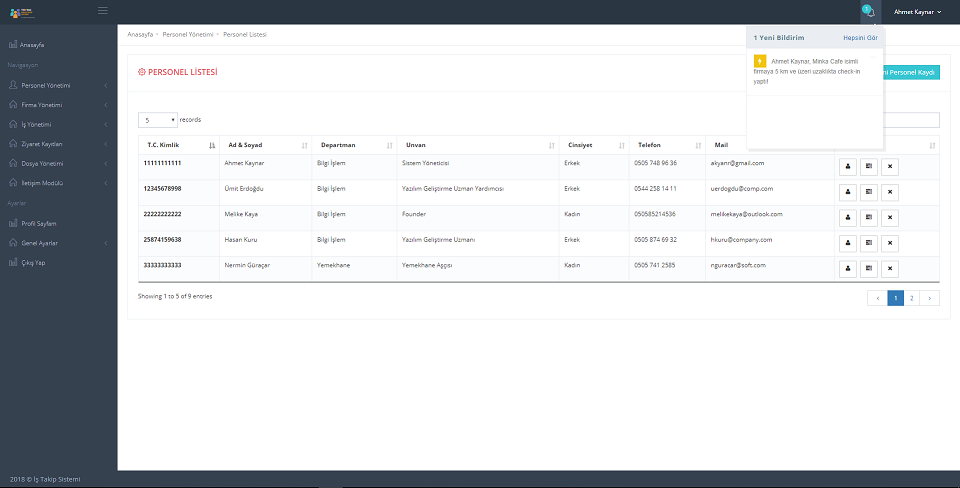This screenshot has width=960, height=488.
Task: Select Çıkış Yap to log out
Action: [x=58, y=263]
